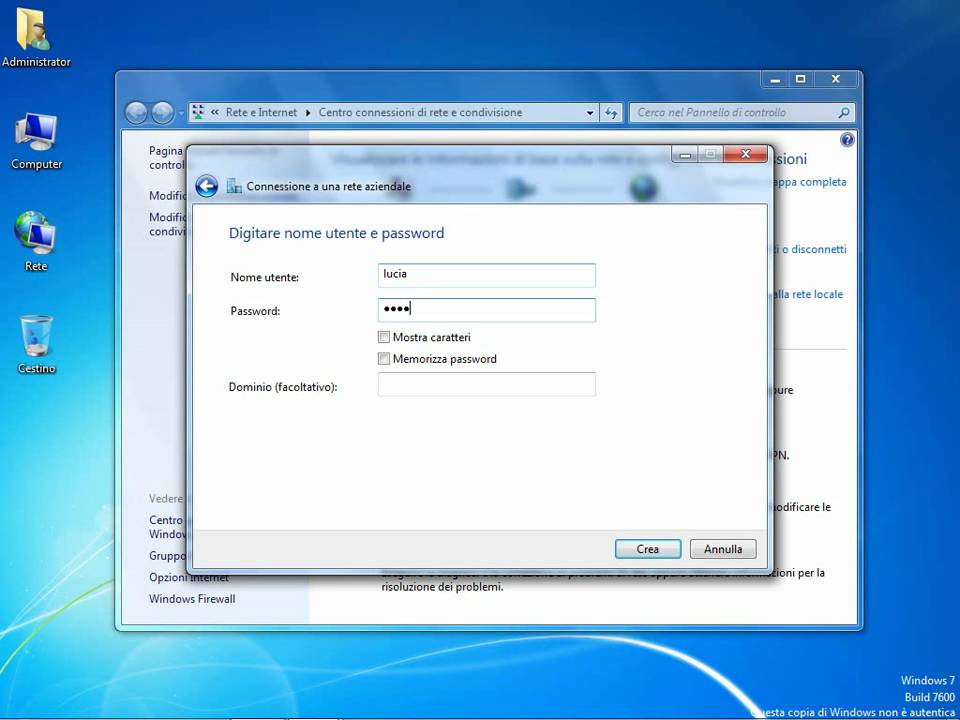
Task: Select the Computer desktop icon
Action: (36, 140)
